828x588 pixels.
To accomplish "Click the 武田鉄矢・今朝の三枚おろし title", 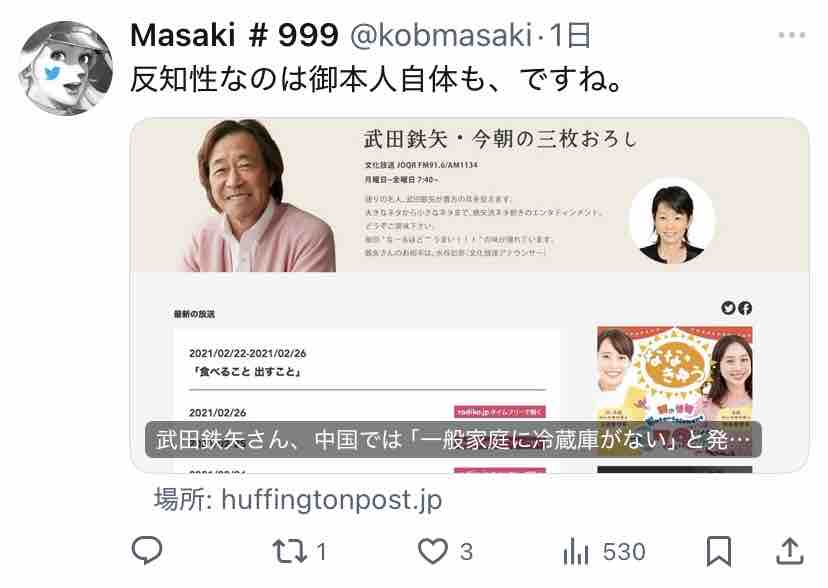I will click(500, 139).
